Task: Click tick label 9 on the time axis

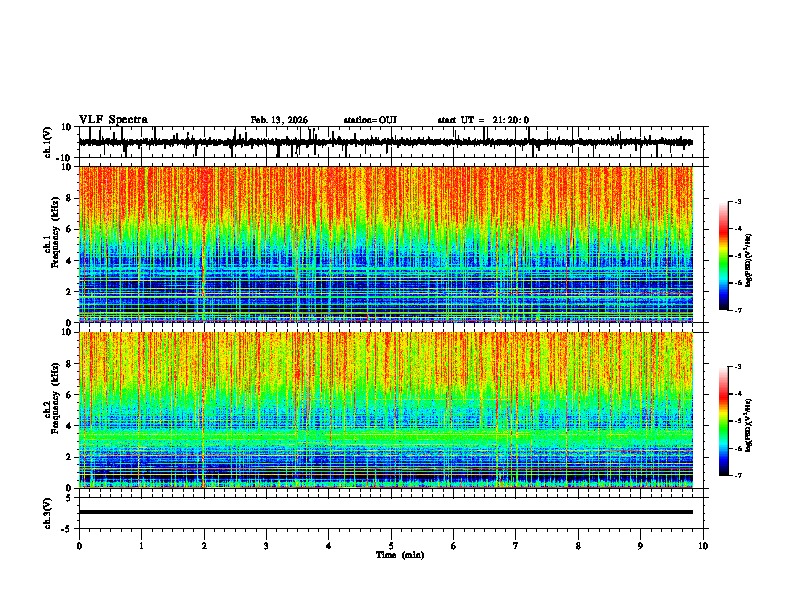Action: click(640, 546)
